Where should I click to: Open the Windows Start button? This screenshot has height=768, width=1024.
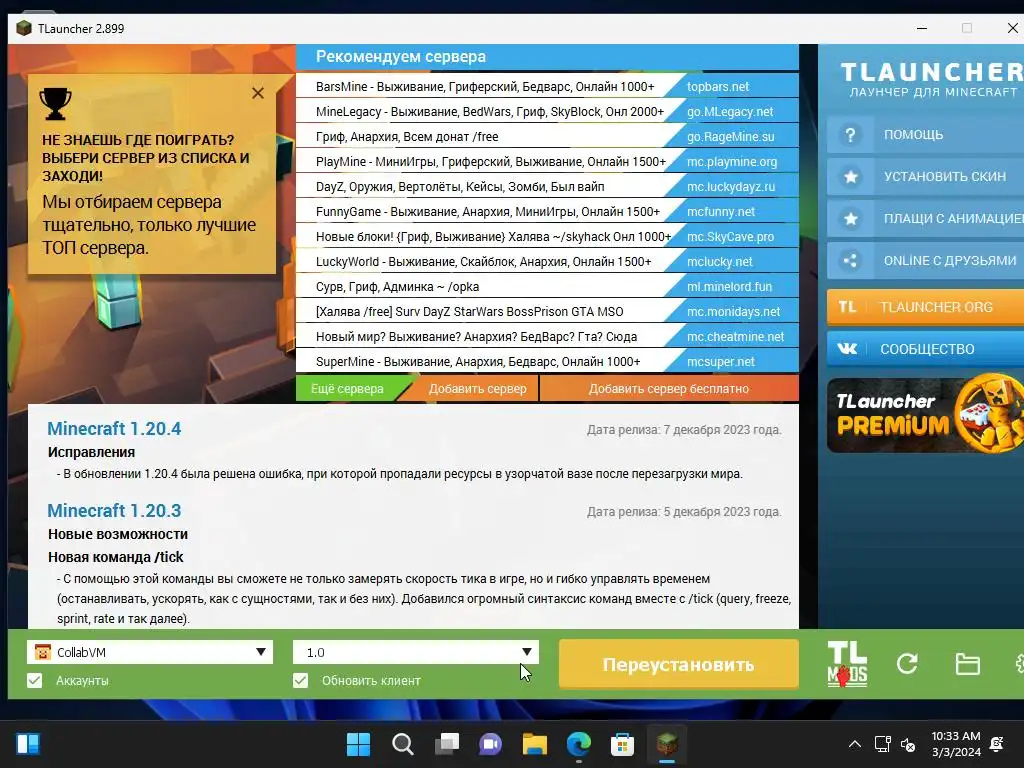(358, 744)
